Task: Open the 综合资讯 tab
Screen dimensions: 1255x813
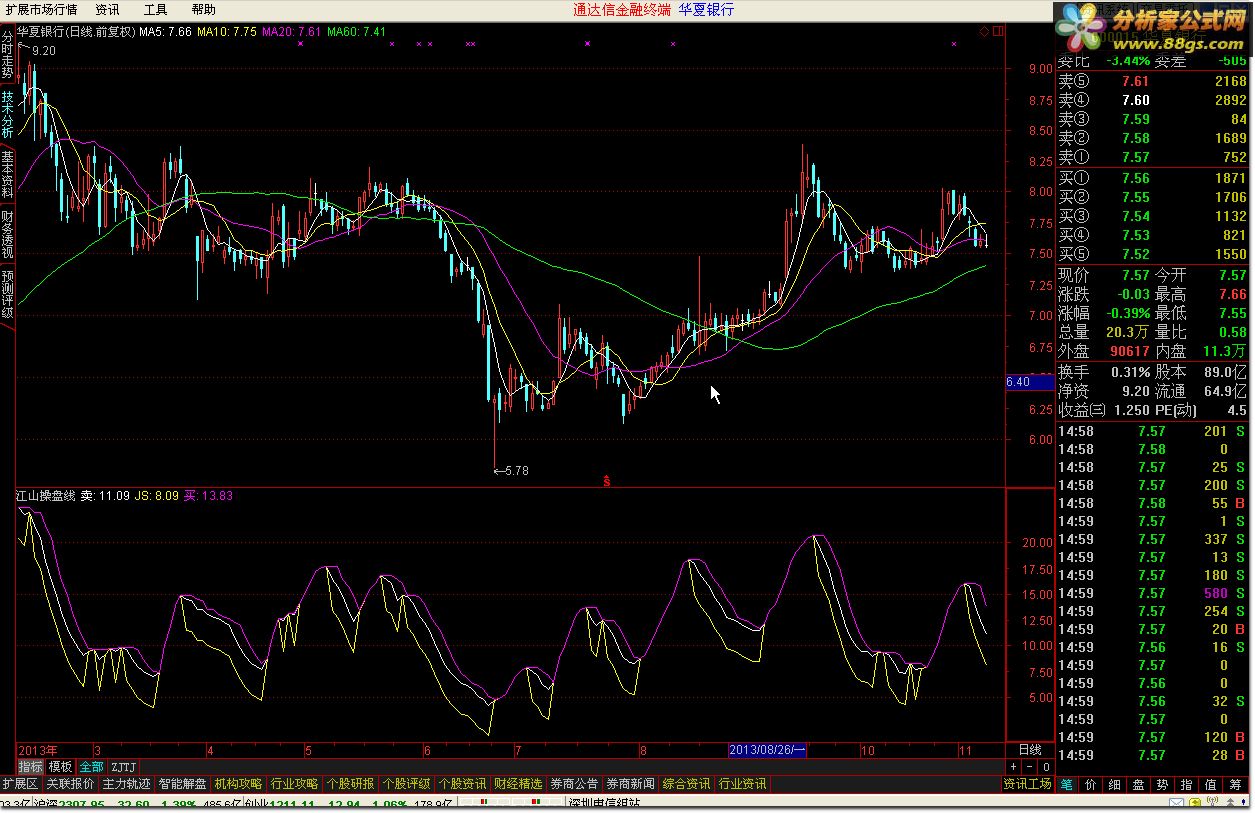Action: pos(686,784)
